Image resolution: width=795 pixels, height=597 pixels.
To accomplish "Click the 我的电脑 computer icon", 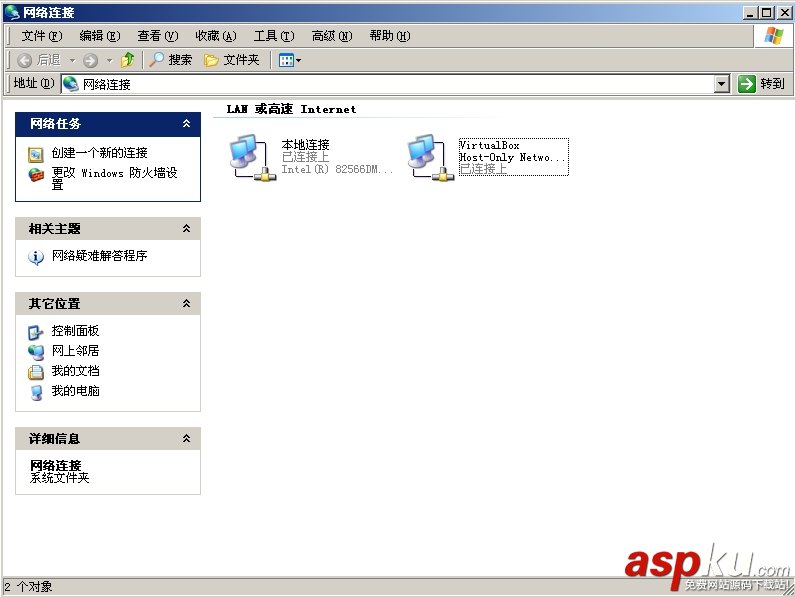I will pyautogui.click(x=35, y=393).
